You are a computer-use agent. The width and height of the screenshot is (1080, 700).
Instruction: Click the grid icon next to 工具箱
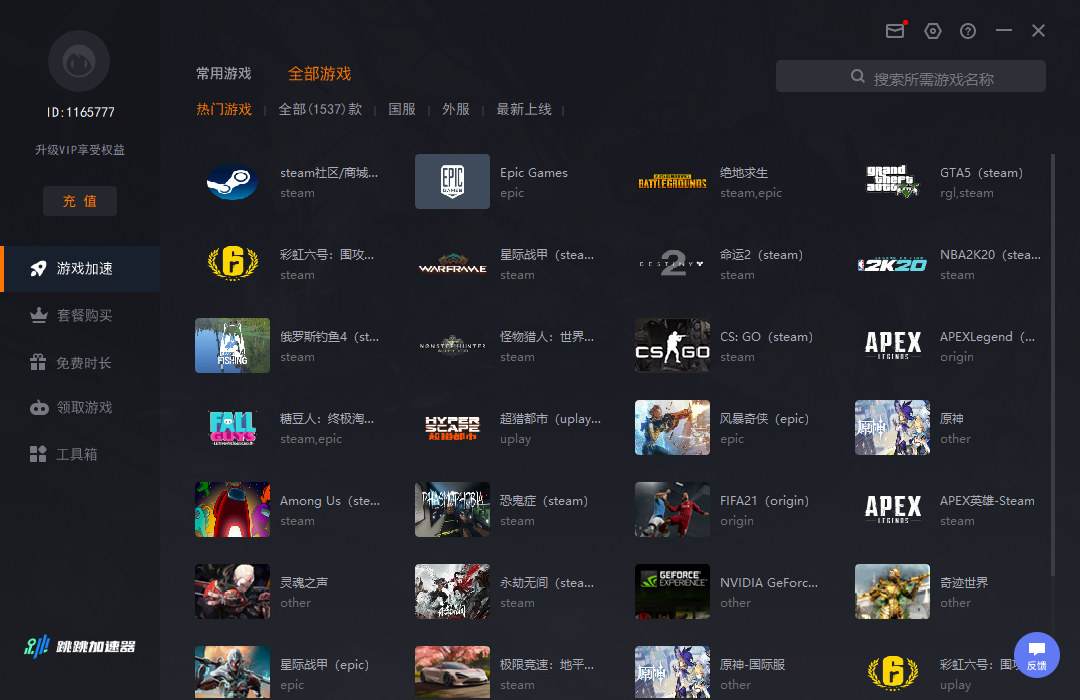(x=39, y=454)
